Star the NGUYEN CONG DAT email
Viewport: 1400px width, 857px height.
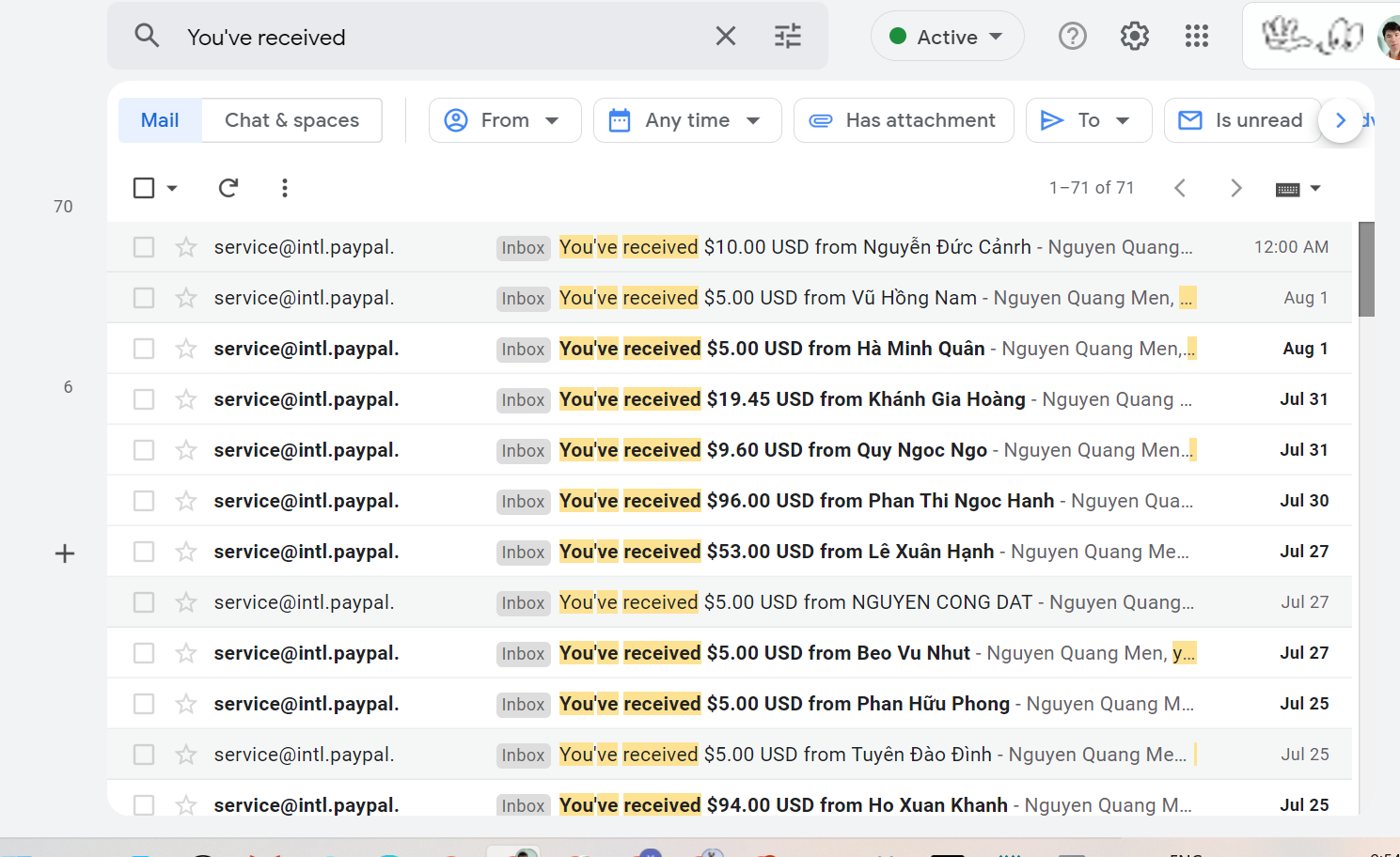[186, 602]
